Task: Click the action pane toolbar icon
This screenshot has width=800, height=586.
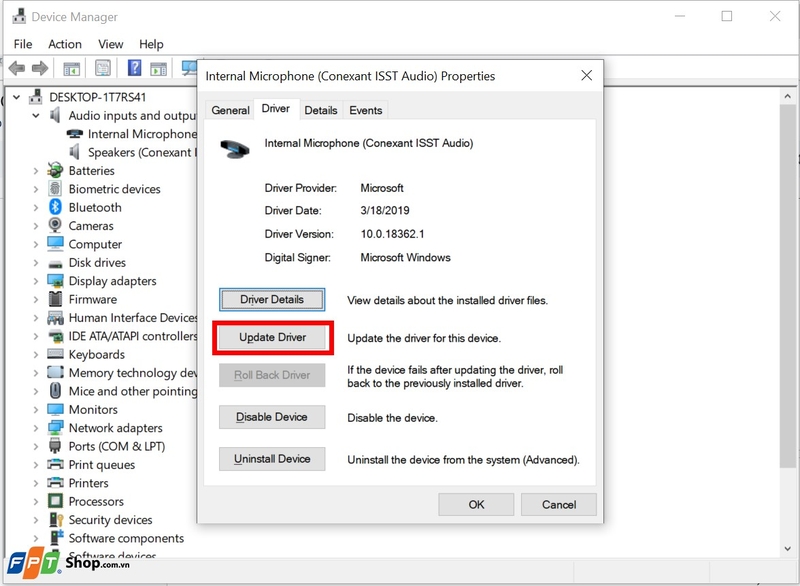Action: [x=158, y=68]
